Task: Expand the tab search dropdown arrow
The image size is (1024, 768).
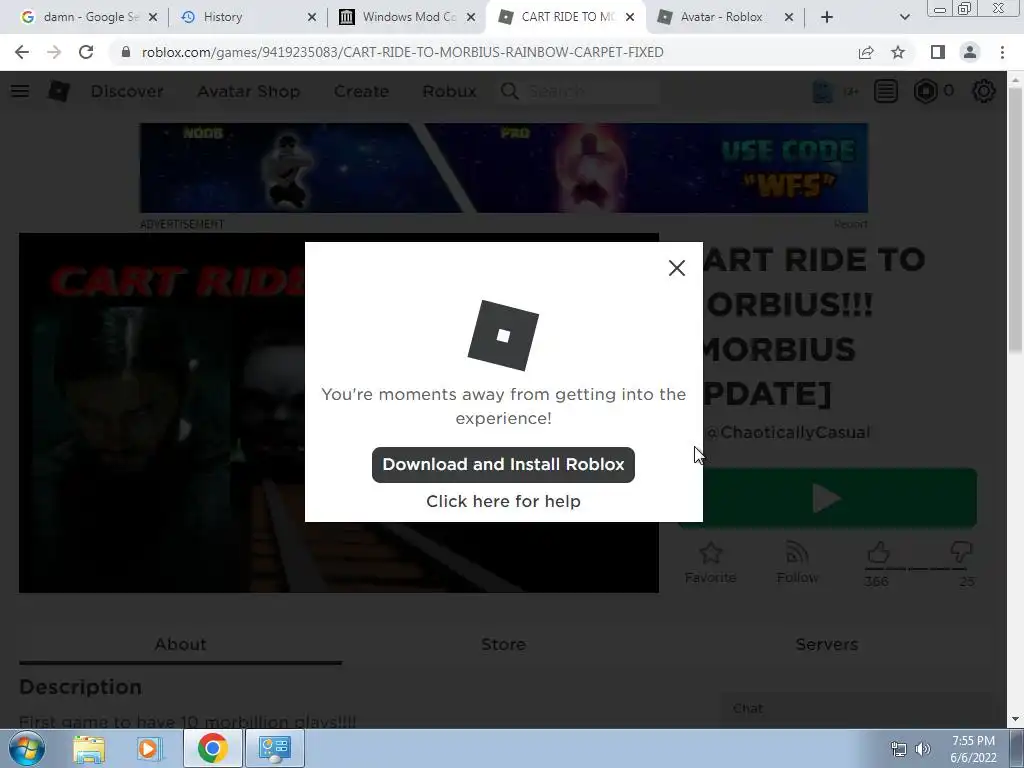Action: [904, 17]
